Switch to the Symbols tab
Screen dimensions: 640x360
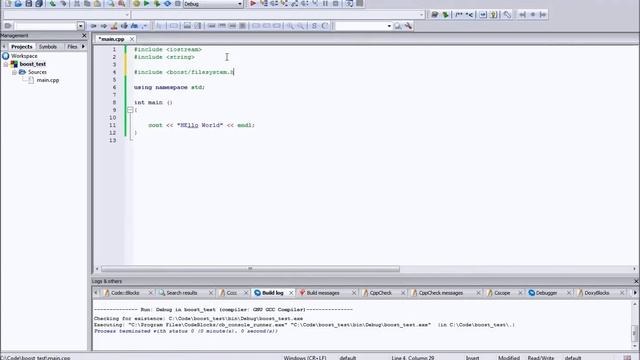[48, 47]
